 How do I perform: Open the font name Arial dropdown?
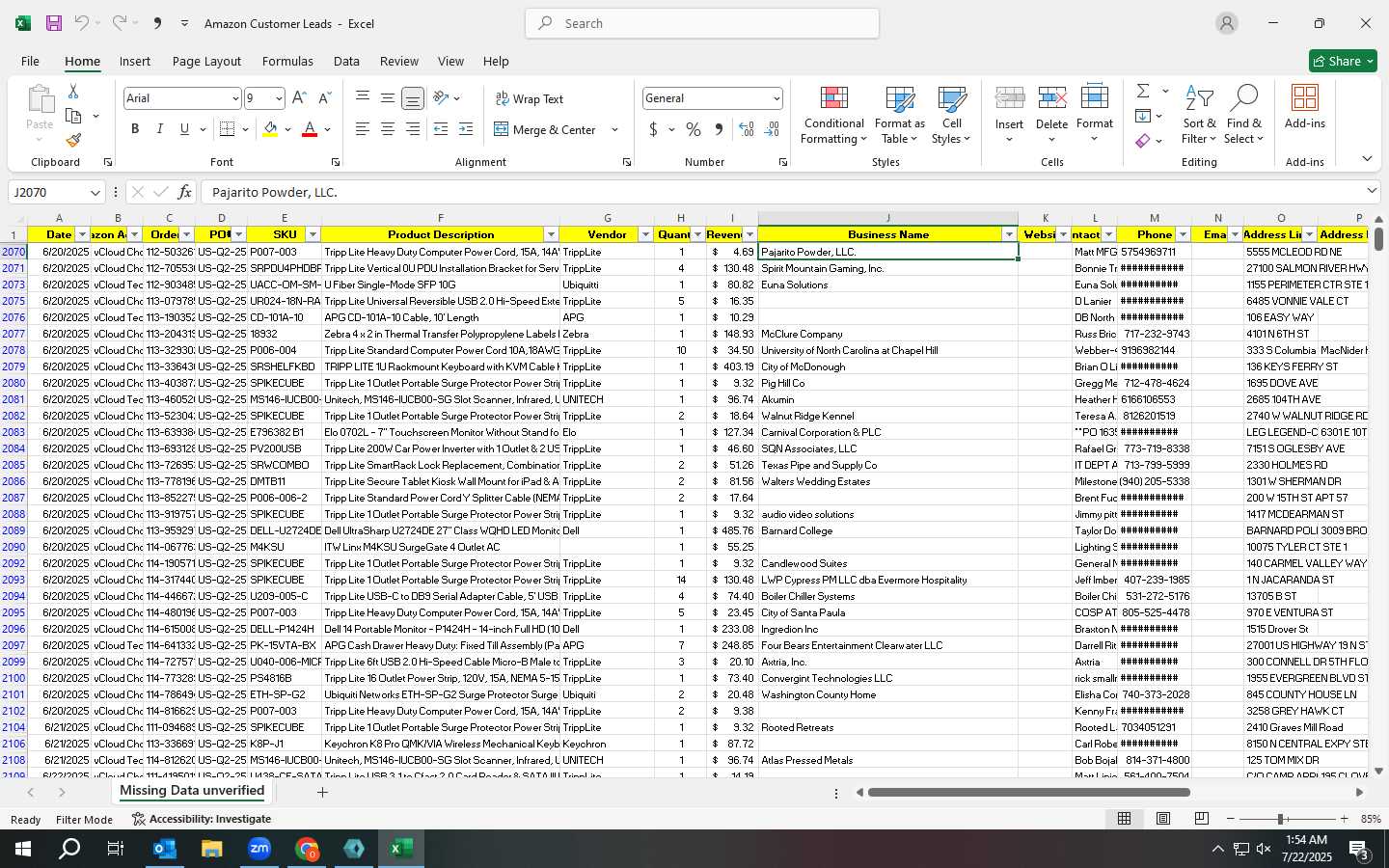pos(235,98)
